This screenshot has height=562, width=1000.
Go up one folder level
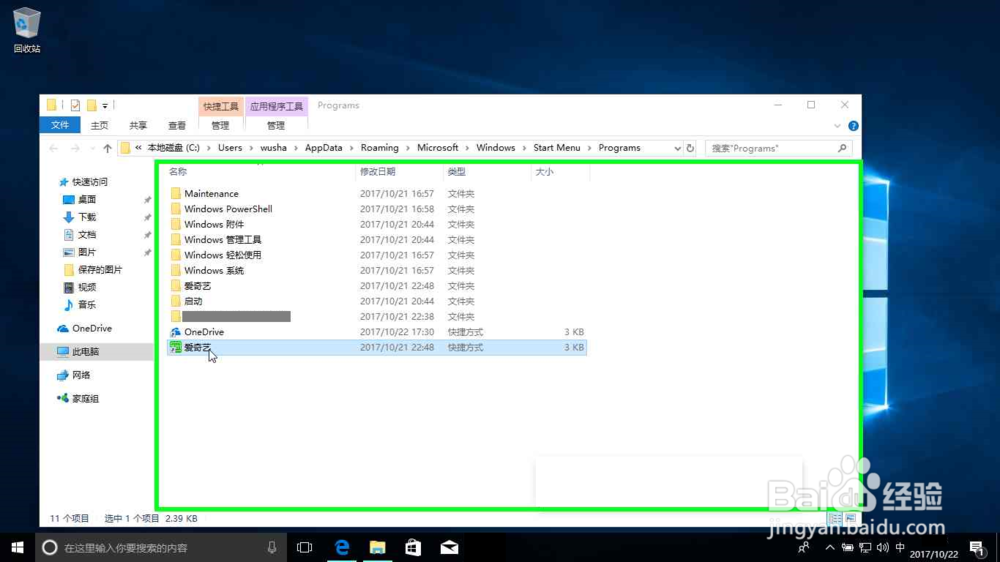pos(107,148)
